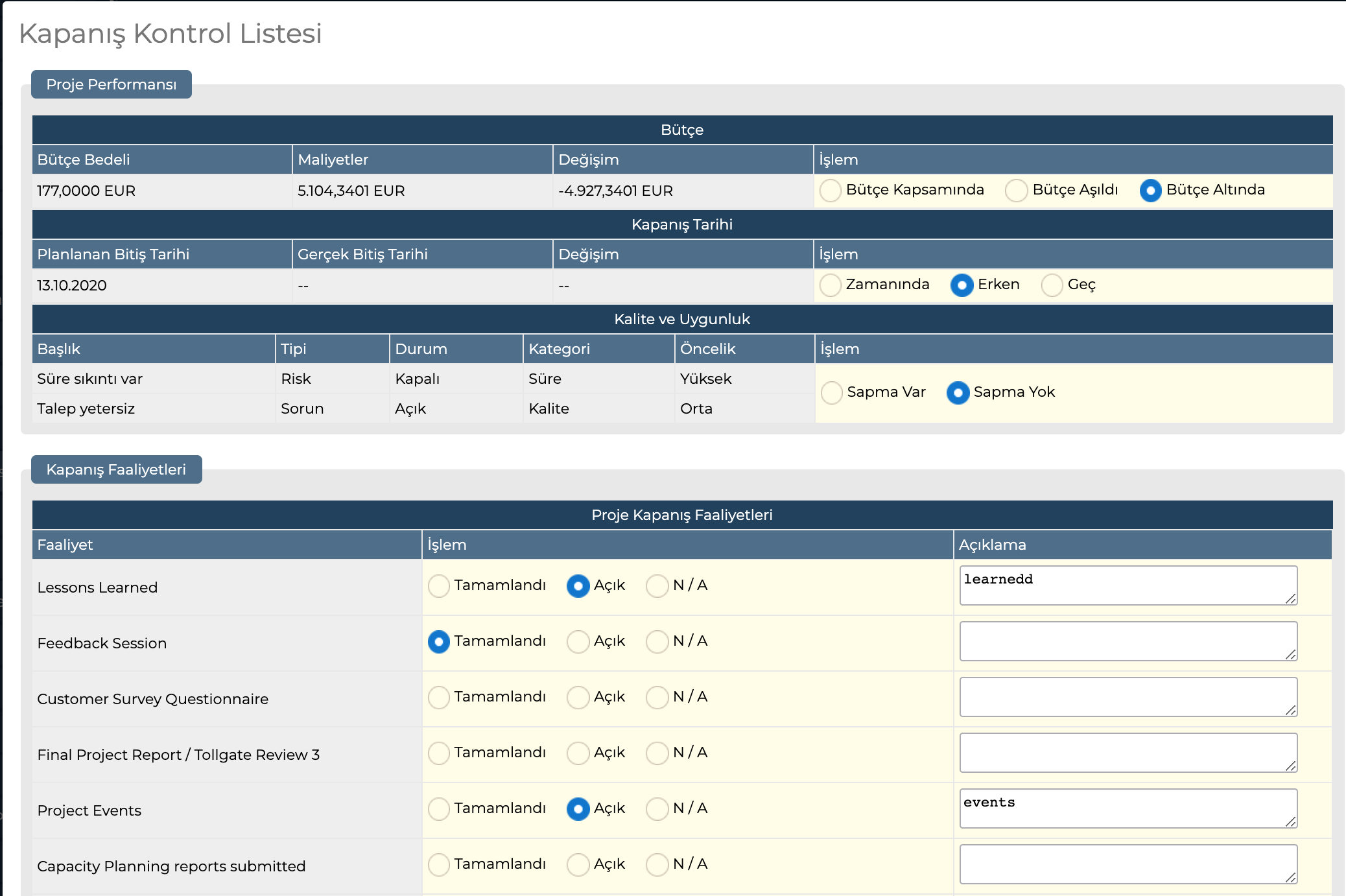Set Lessons Learned to Açık

[x=578, y=586]
